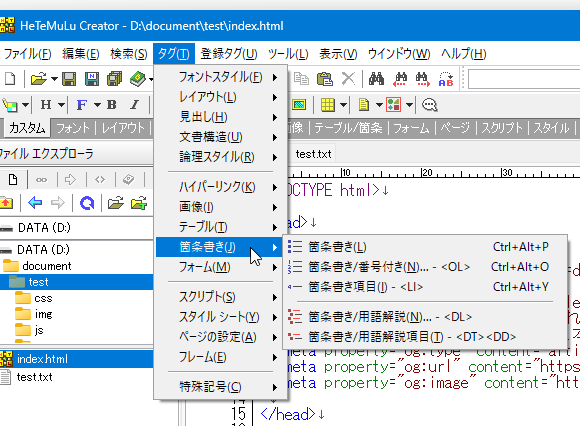580x426 pixels.
Task: Click the yellow document page icon
Action: pos(364,105)
